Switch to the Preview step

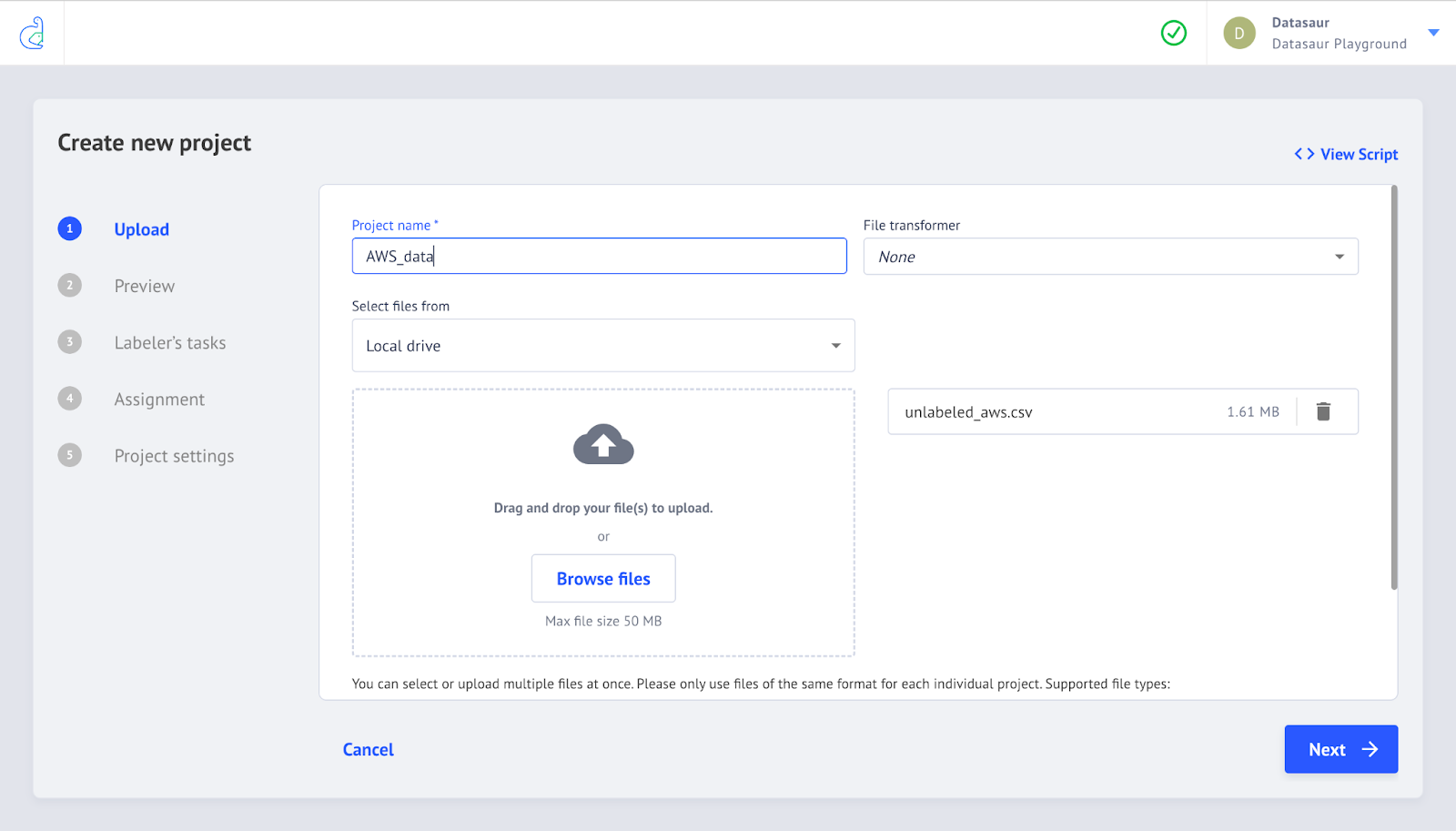pyautogui.click(x=144, y=285)
